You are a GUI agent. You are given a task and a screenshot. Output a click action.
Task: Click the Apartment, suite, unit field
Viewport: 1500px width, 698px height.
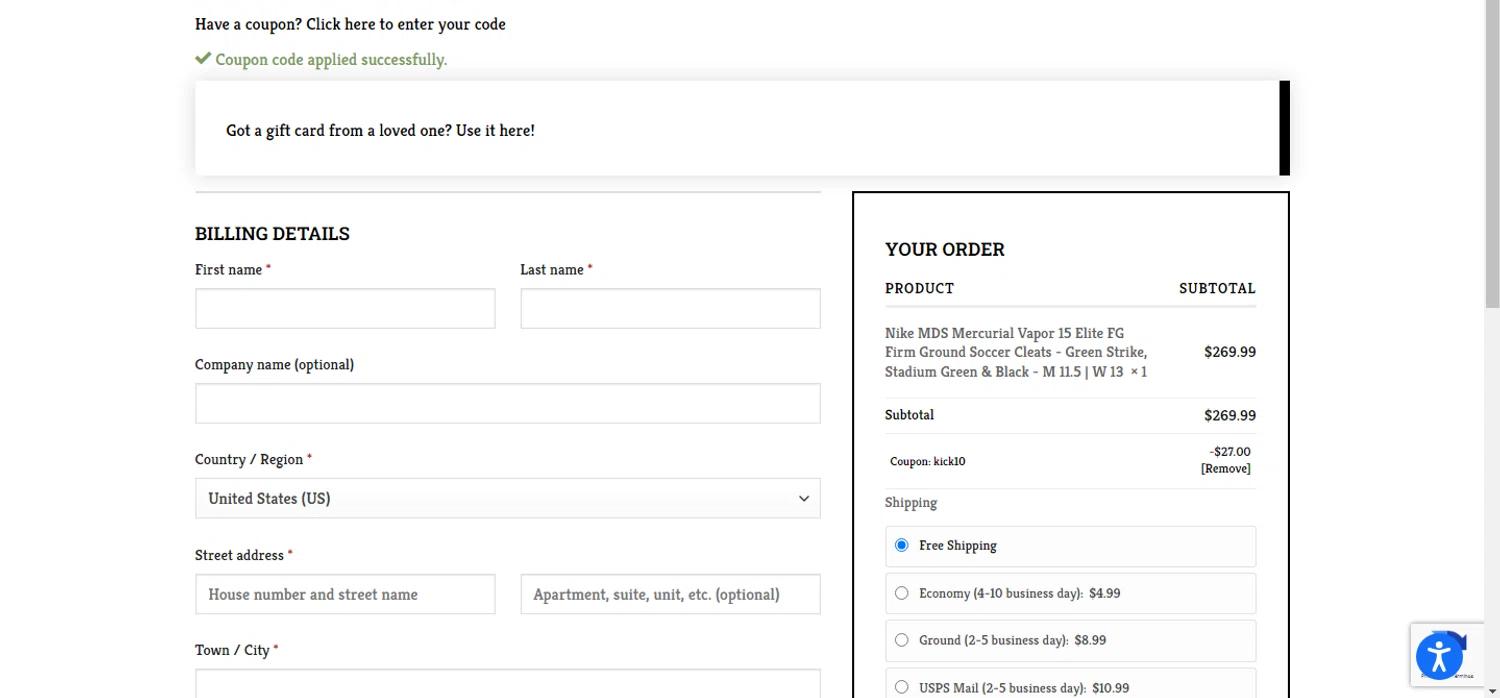coord(670,594)
